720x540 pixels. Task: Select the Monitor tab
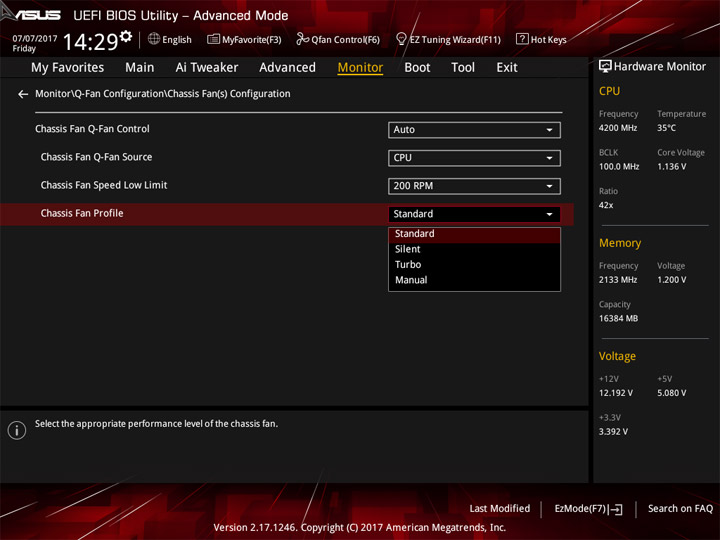click(x=360, y=68)
